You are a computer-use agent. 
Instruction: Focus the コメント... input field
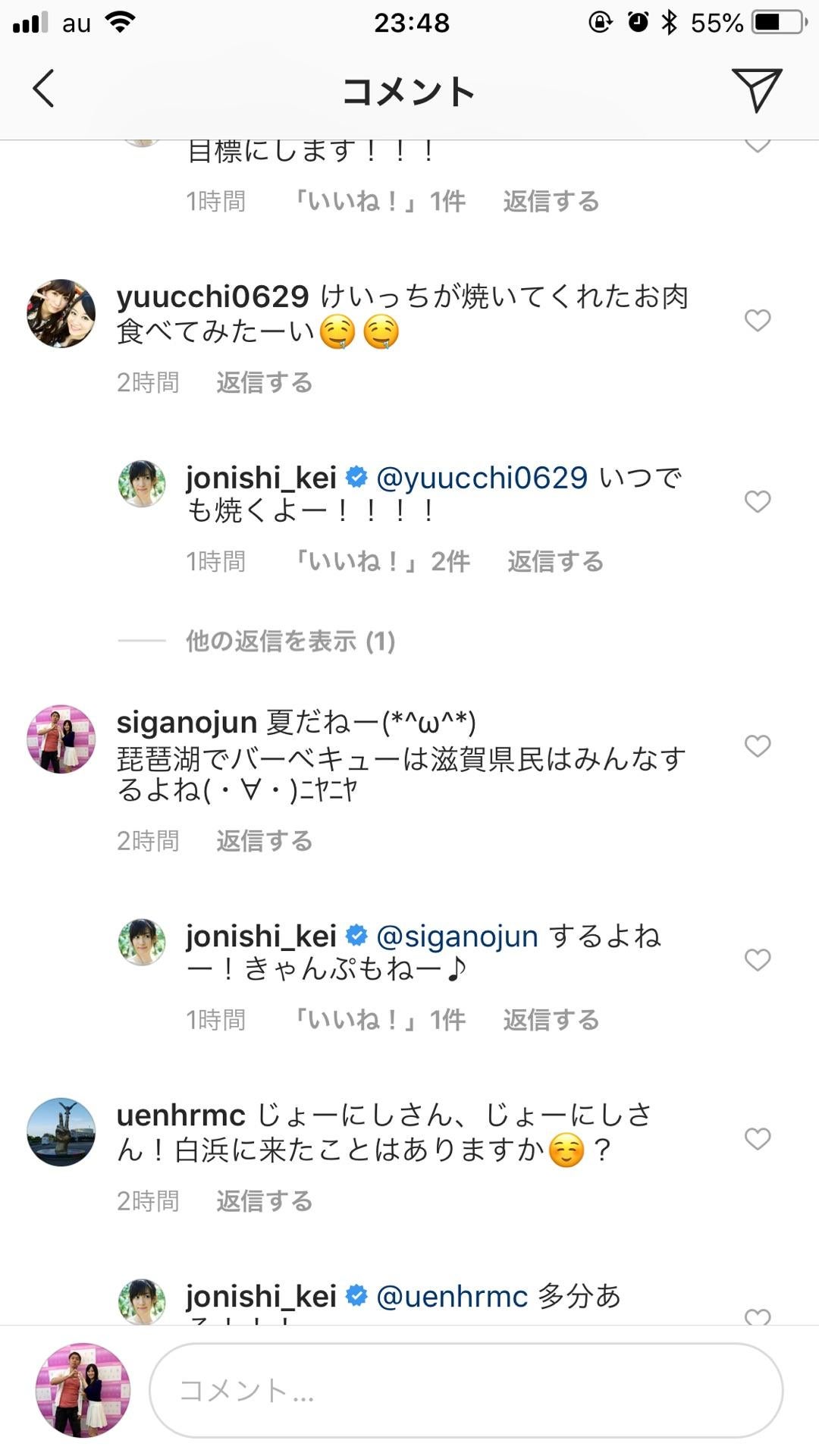[x=466, y=1390]
